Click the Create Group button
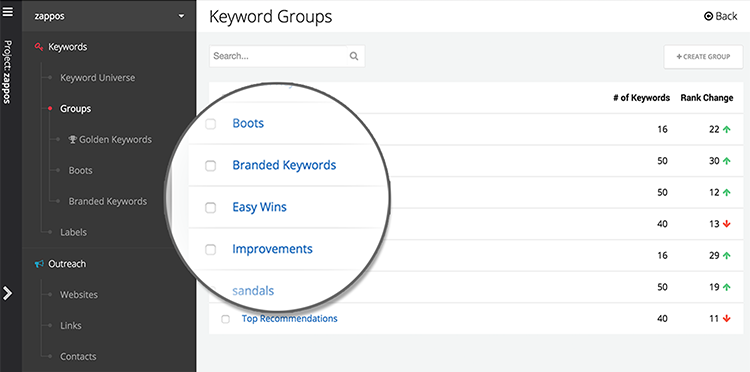 click(x=703, y=56)
